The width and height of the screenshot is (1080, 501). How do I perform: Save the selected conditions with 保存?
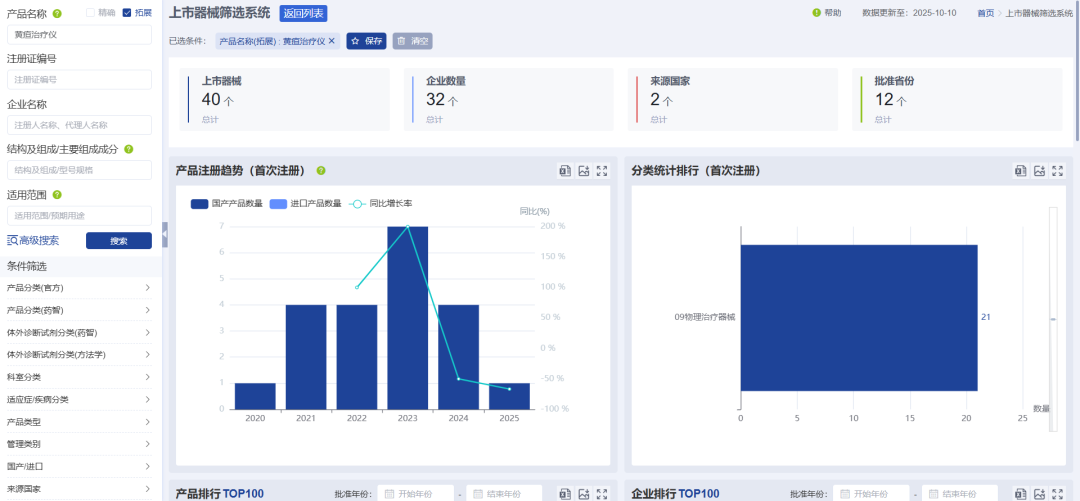(366, 41)
